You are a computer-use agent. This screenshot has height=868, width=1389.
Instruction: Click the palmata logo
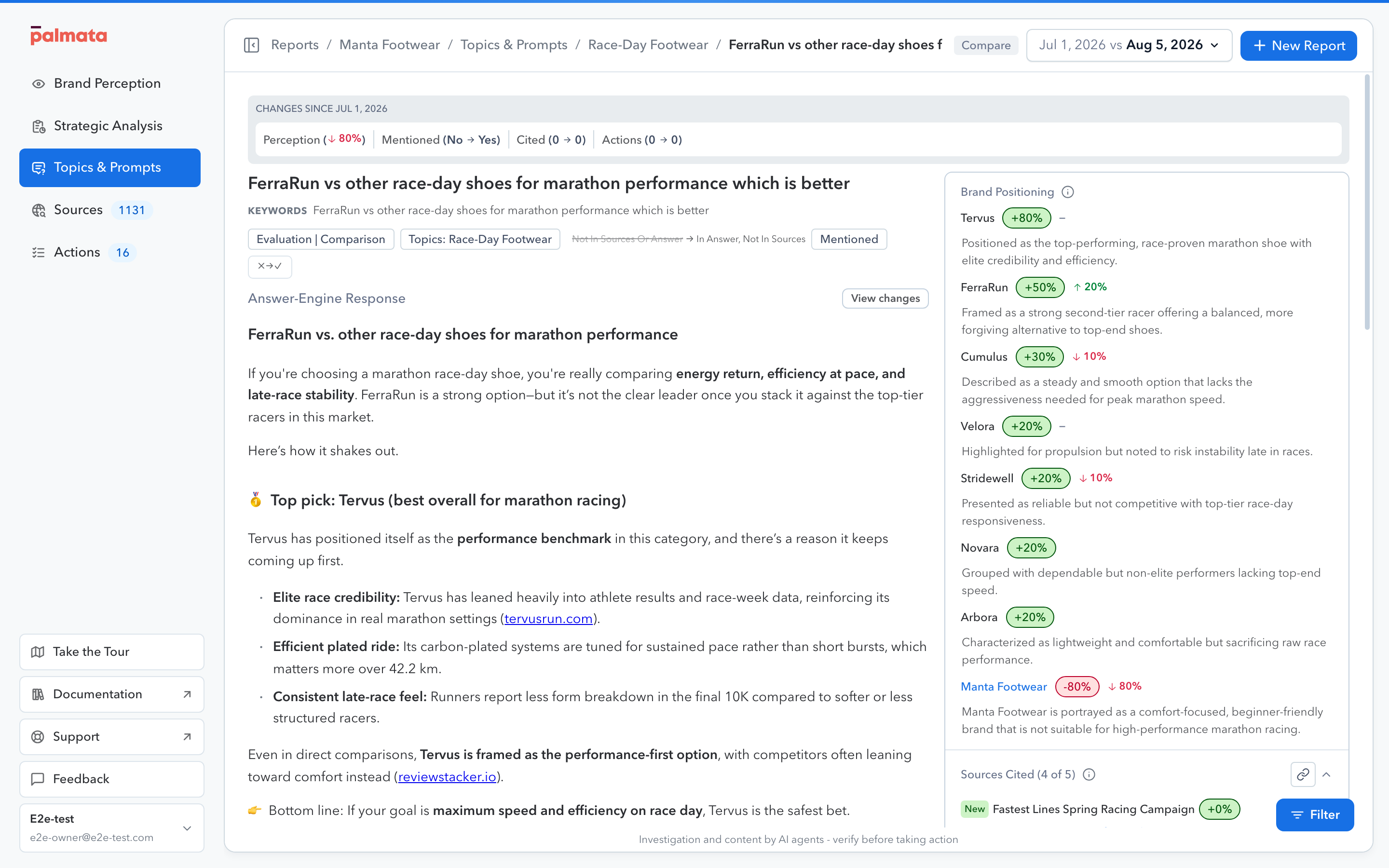coord(68,36)
